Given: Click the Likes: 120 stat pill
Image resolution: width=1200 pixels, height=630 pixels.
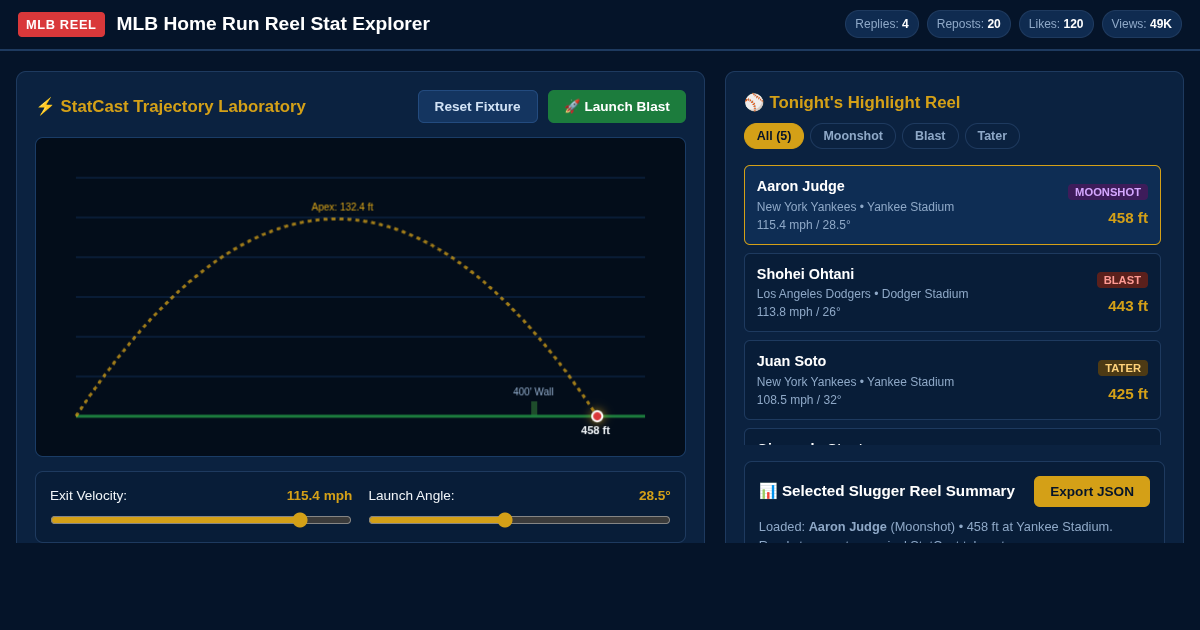Looking at the screenshot, I should click(1056, 24).
